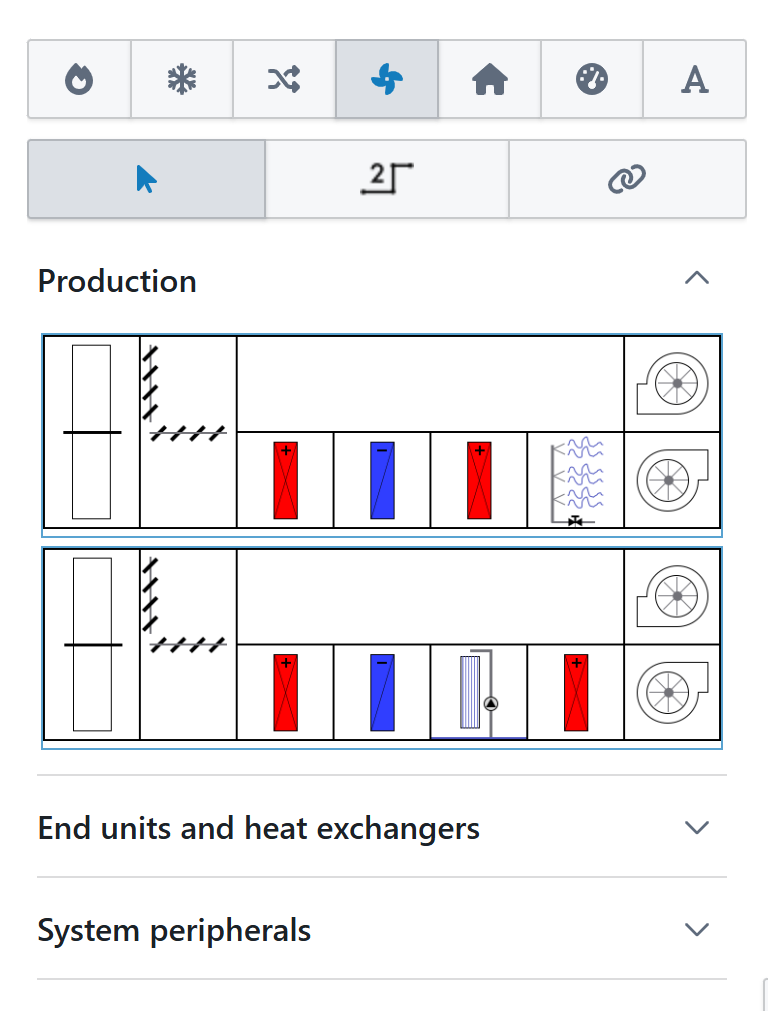Select the letter A text tool

tap(694, 80)
